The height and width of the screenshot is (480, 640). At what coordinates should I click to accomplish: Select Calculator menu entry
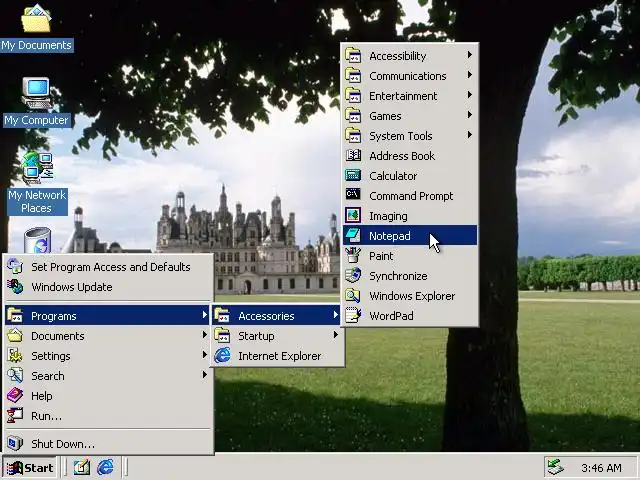pos(410,176)
